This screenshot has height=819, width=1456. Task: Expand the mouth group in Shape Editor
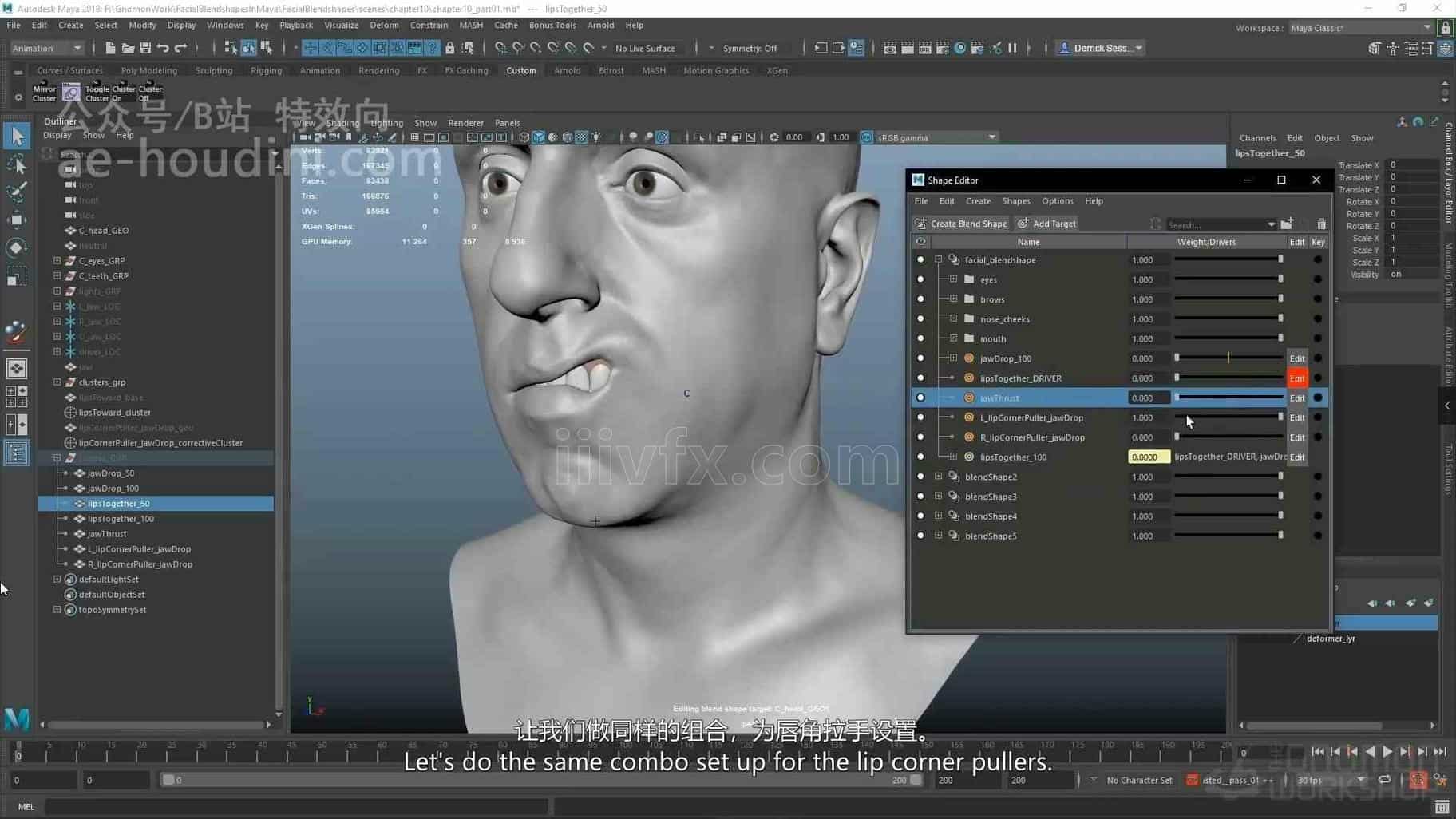tap(953, 338)
